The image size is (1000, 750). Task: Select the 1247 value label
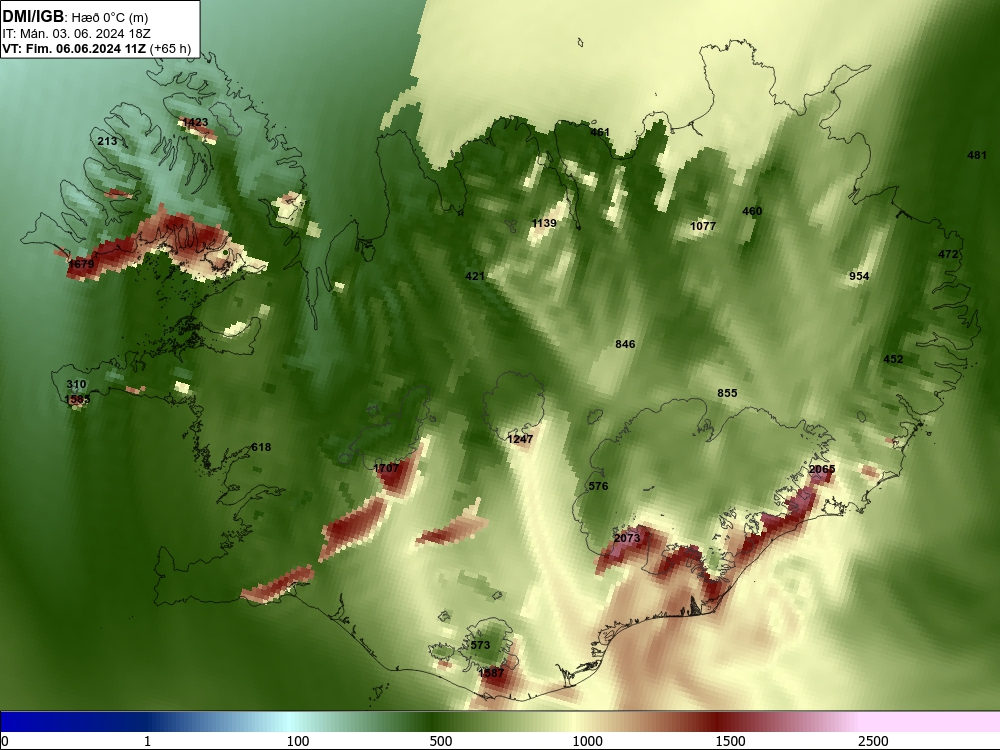tap(520, 439)
